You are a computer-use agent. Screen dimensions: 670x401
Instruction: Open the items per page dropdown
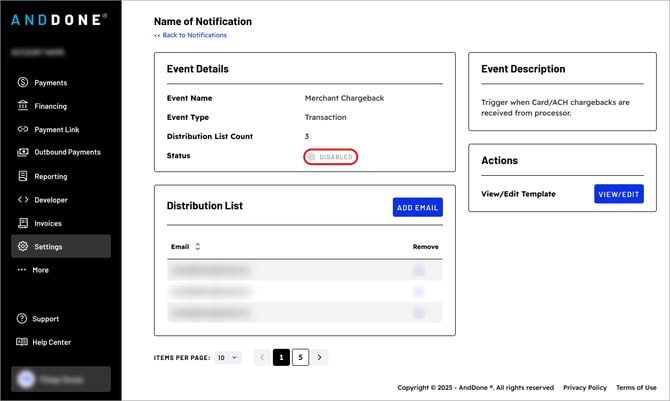pos(228,357)
